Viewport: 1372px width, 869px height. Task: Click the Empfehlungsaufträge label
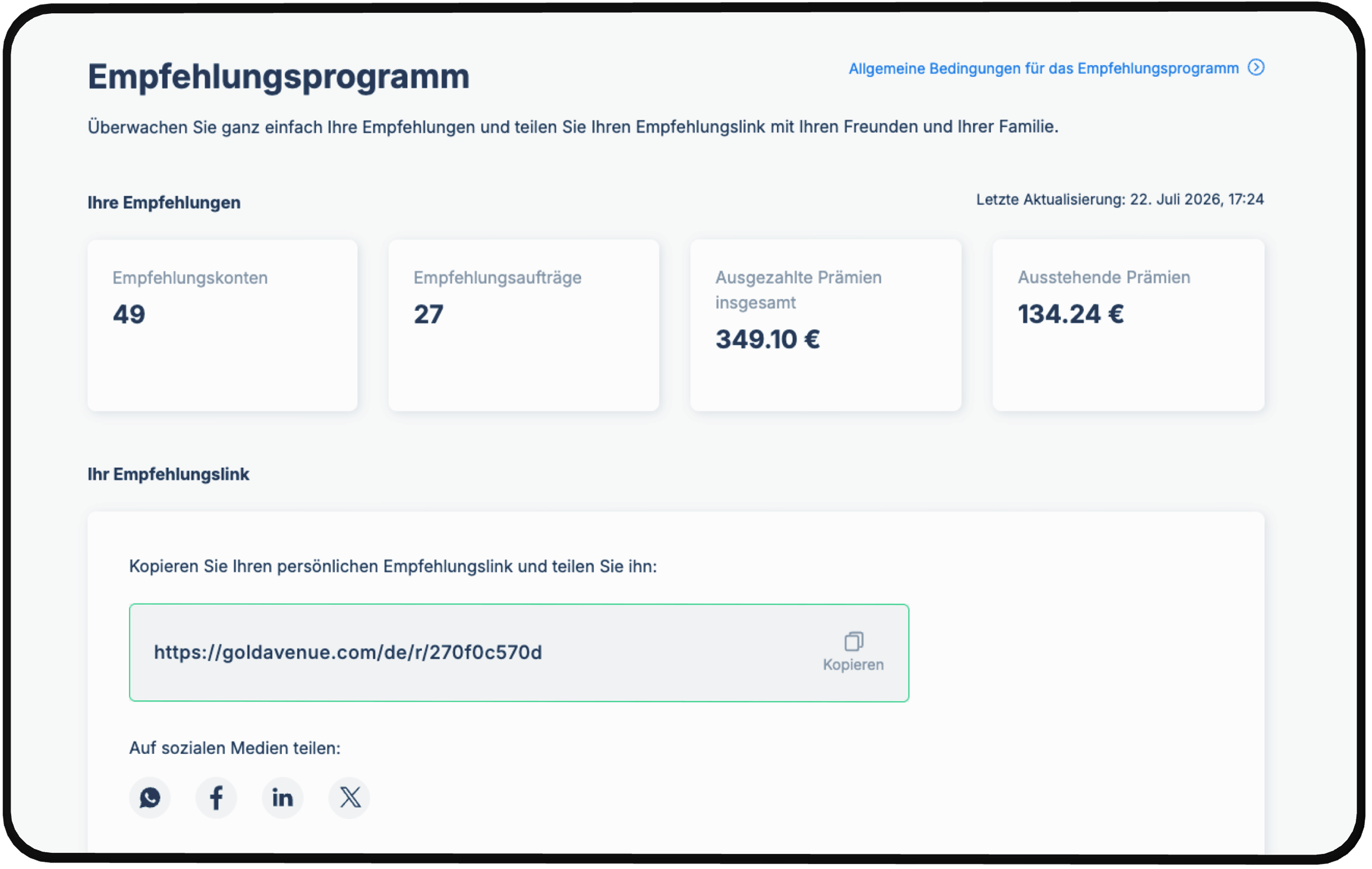pos(498,278)
